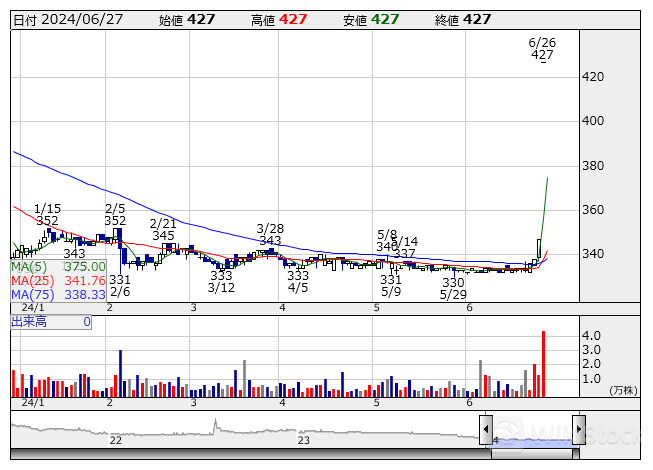Click the 3/28 peak label 343
653x470 pixels.
pyautogui.click(x=270, y=241)
